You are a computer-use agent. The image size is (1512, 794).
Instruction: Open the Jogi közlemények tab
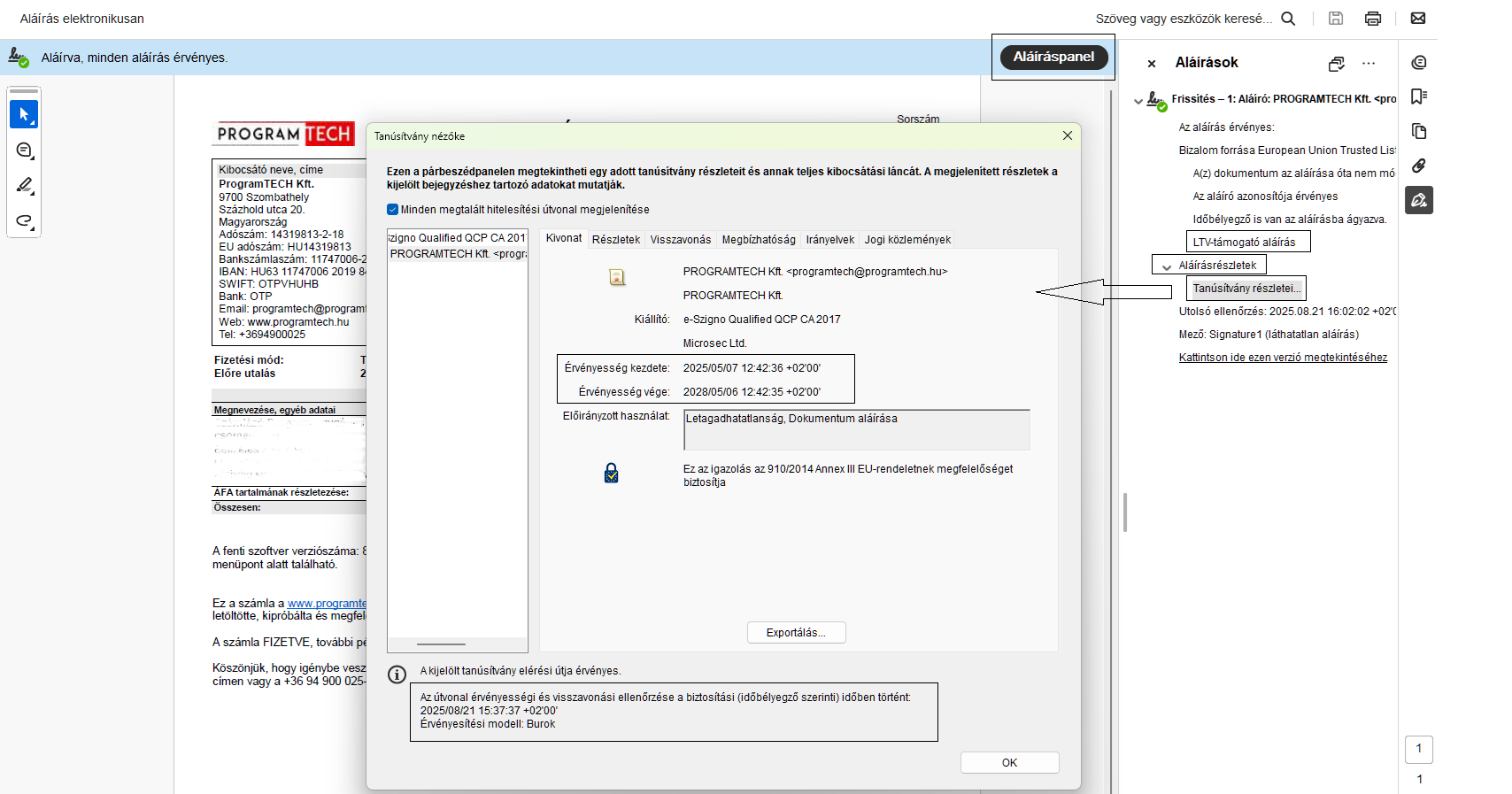pyautogui.click(x=907, y=240)
